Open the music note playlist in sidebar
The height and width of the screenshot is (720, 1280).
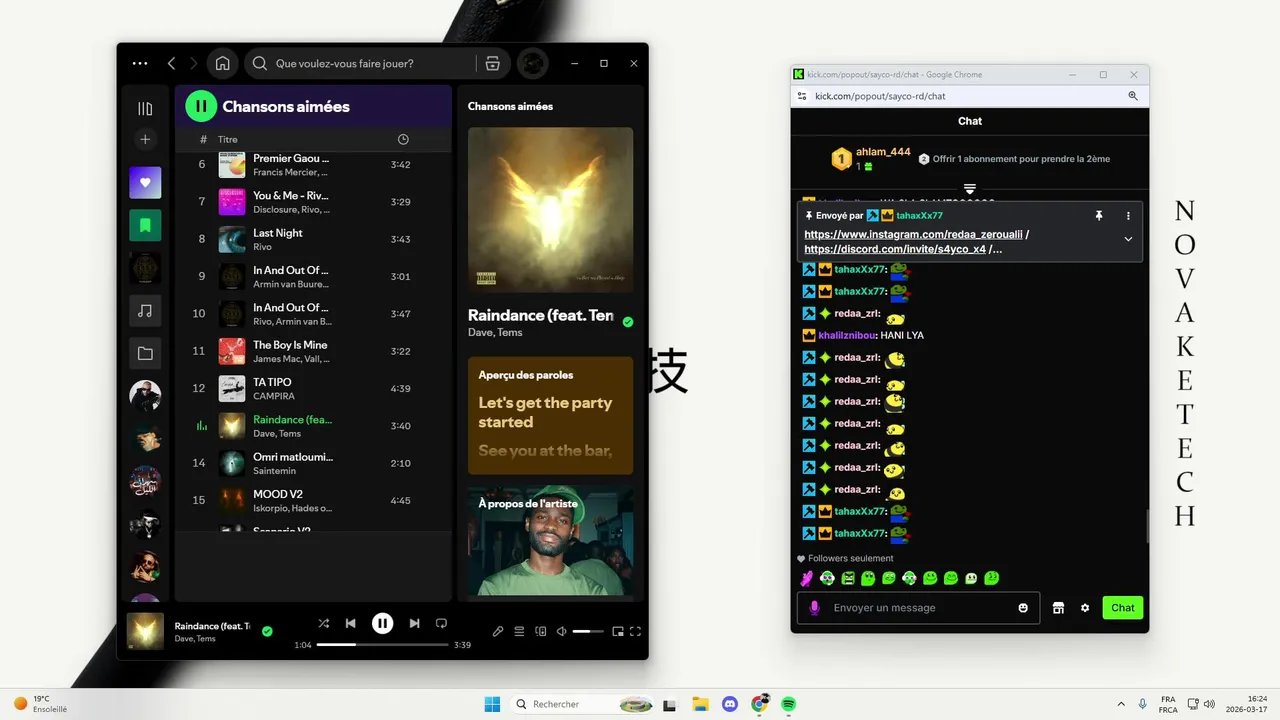(145, 311)
